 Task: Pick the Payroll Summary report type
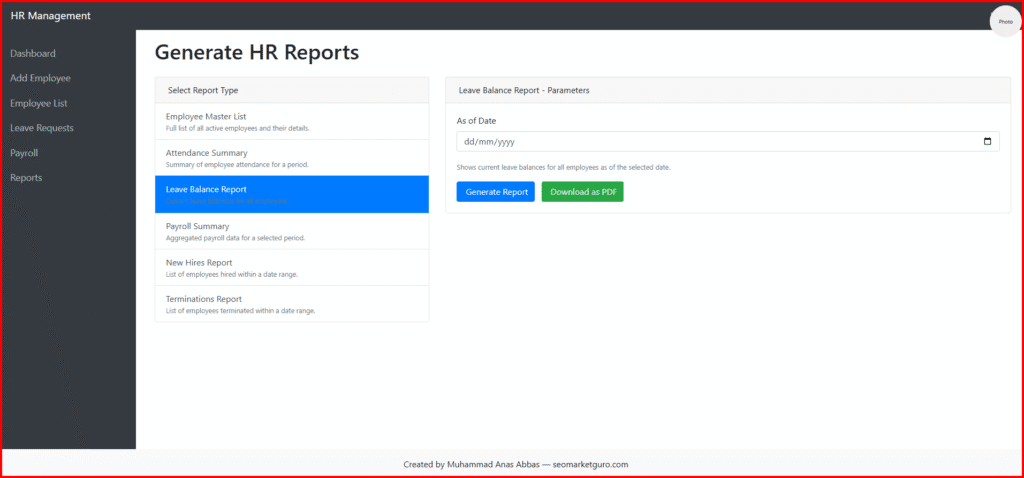coord(291,231)
